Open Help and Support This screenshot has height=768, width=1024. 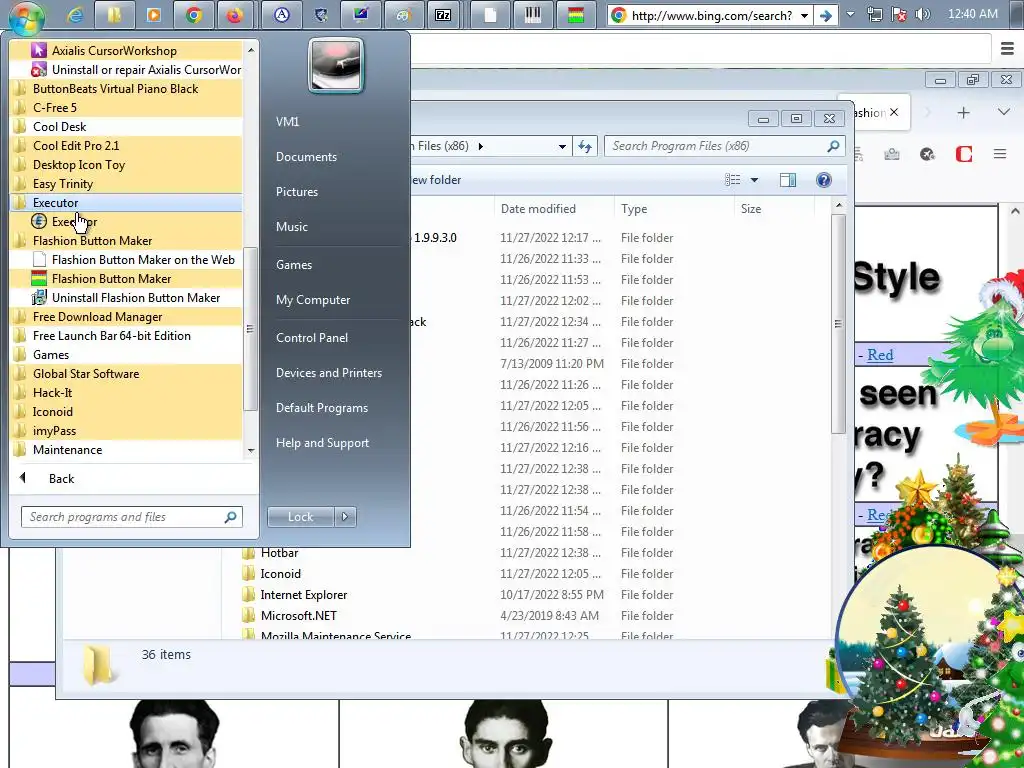click(x=322, y=443)
